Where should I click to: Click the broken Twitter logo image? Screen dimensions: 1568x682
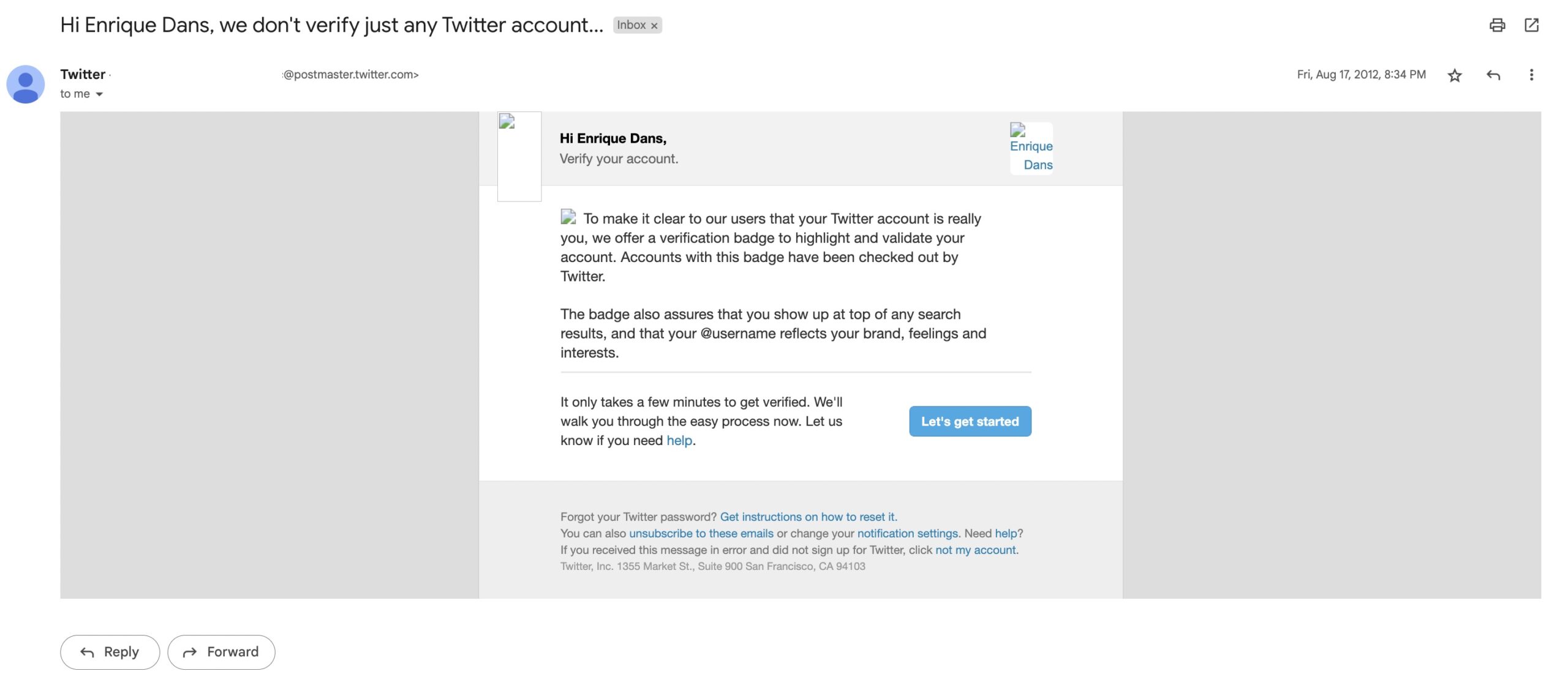point(519,156)
